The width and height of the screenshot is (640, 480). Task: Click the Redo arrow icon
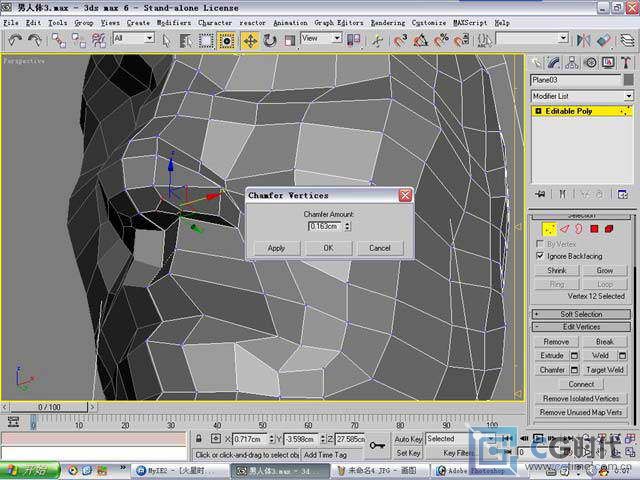tap(35, 40)
